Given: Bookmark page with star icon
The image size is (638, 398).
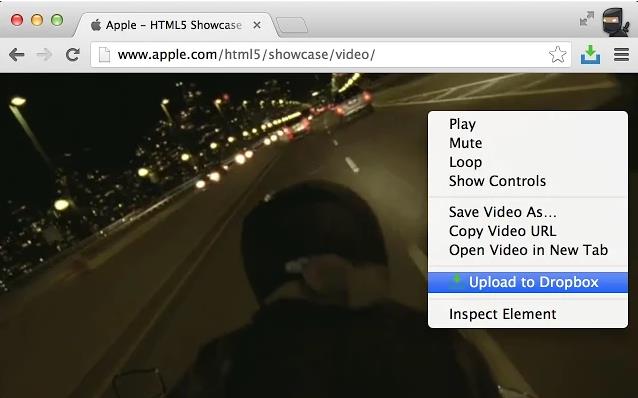Looking at the screenshot, I should coord(557,55).
